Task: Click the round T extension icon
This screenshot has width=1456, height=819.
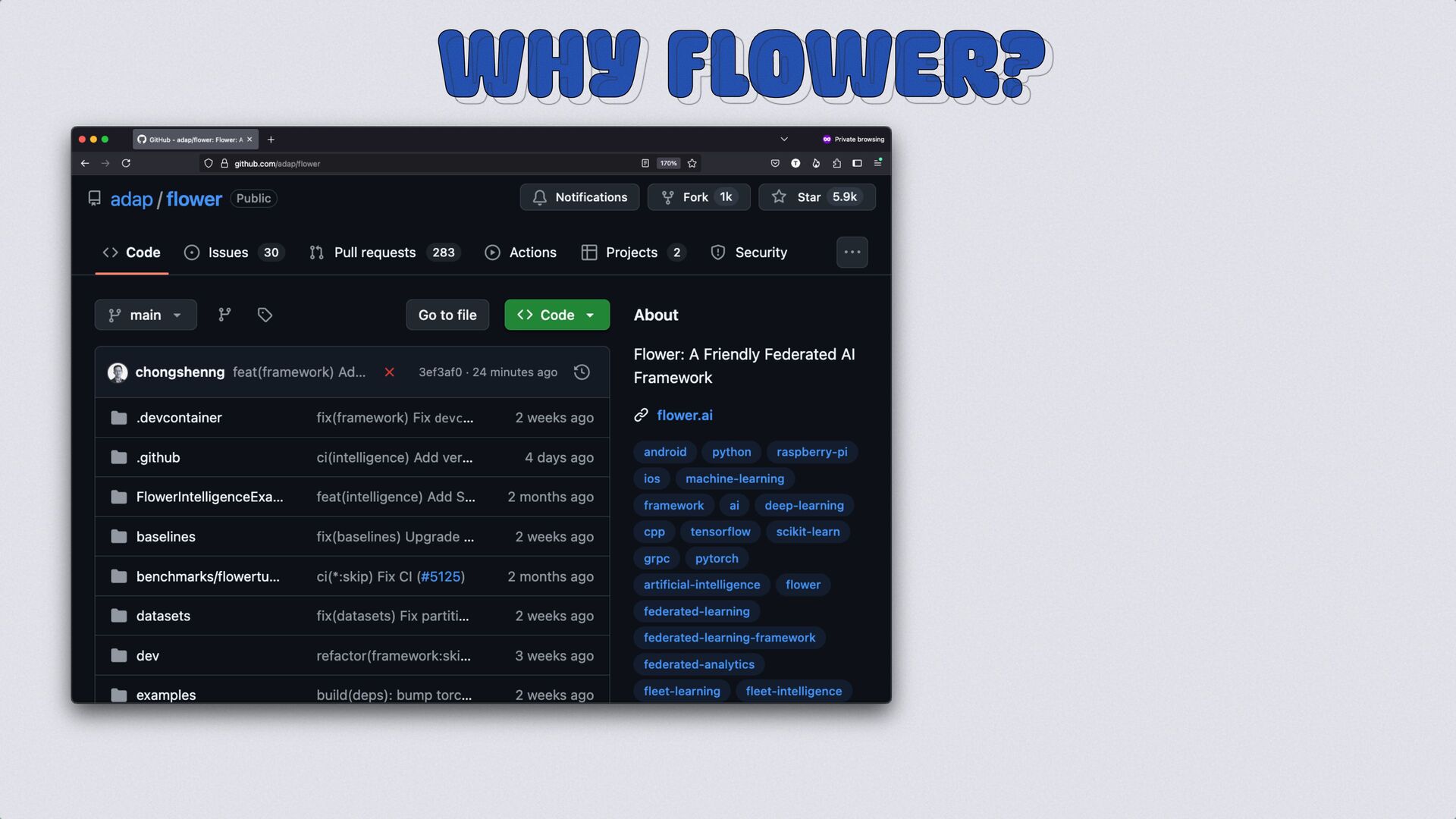Action: pos(795,163)
